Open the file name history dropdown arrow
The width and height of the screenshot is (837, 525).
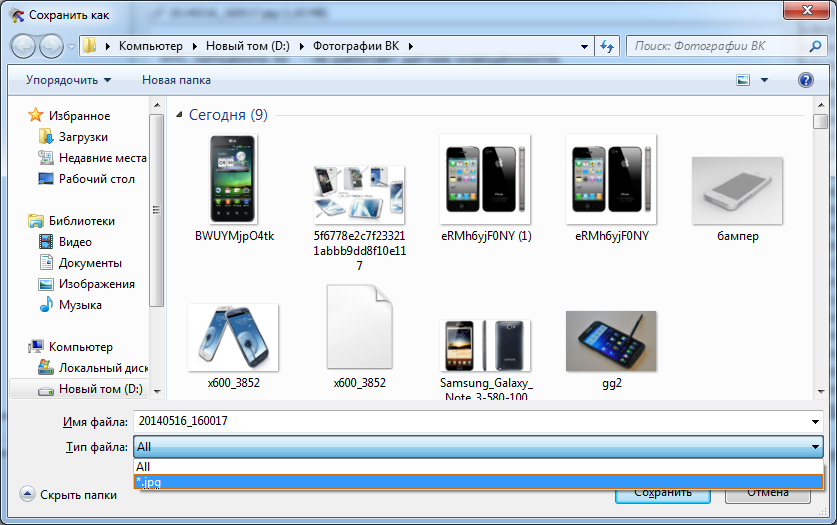pyautogui.click(x=816, y=422)
